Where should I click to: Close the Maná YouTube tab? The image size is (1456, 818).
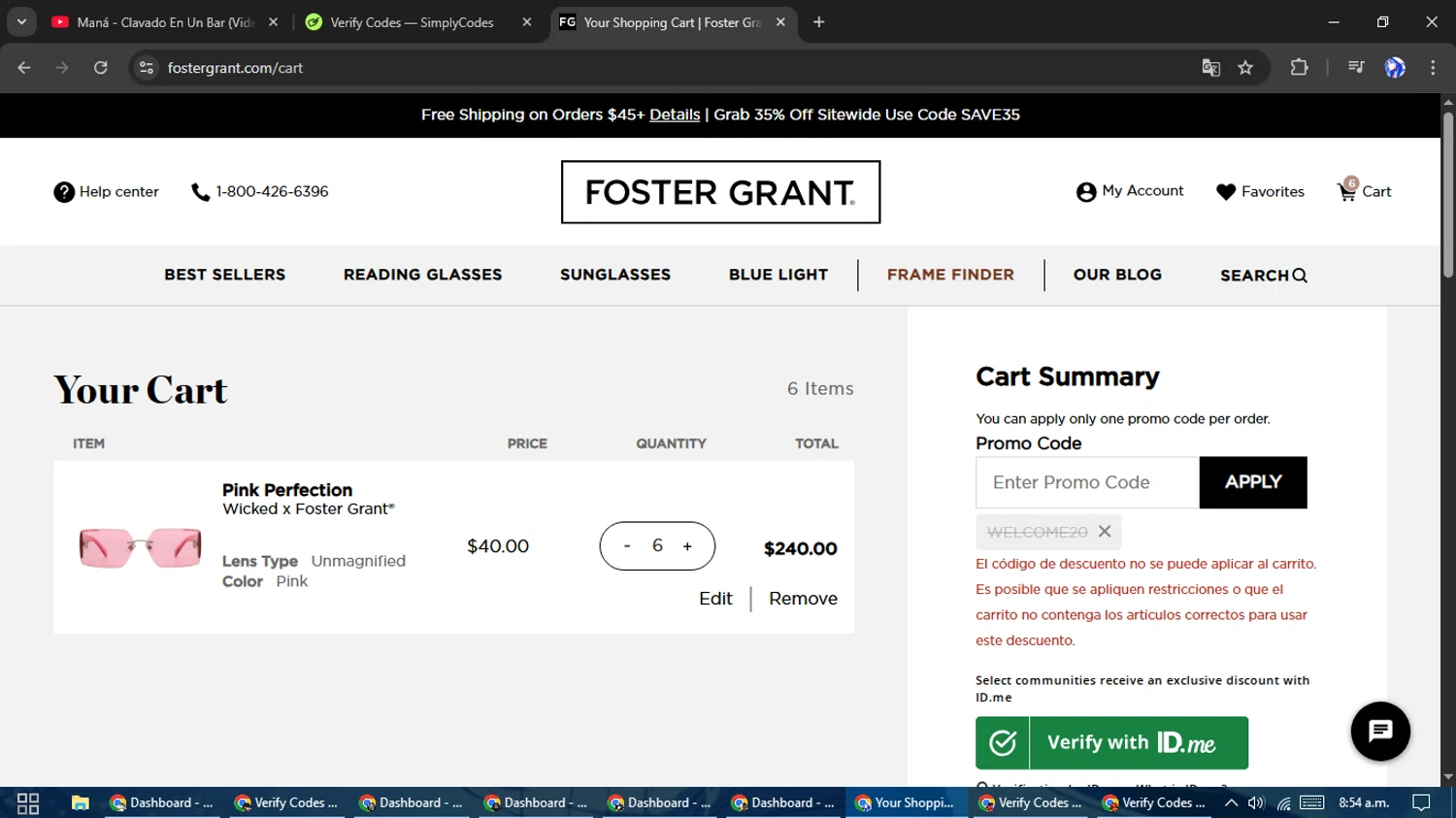pyautogui.click(x=274, y=21)
